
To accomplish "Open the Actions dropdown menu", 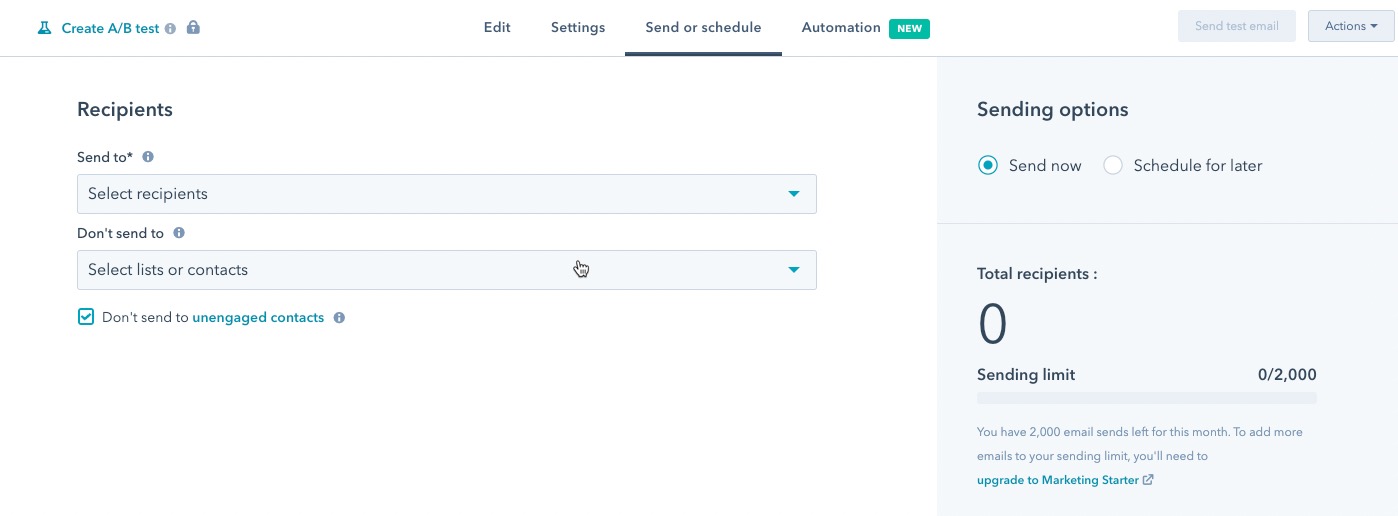I will (1351, 26).
